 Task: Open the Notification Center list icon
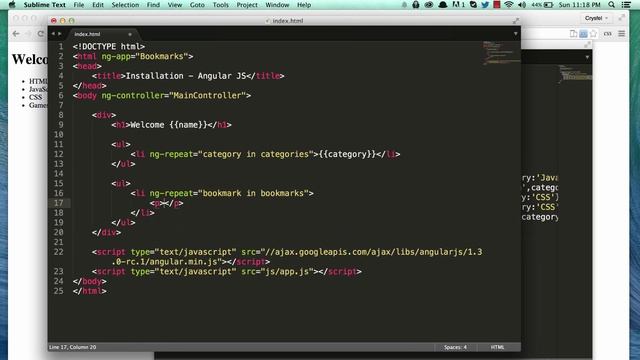(x=627, y=5)
